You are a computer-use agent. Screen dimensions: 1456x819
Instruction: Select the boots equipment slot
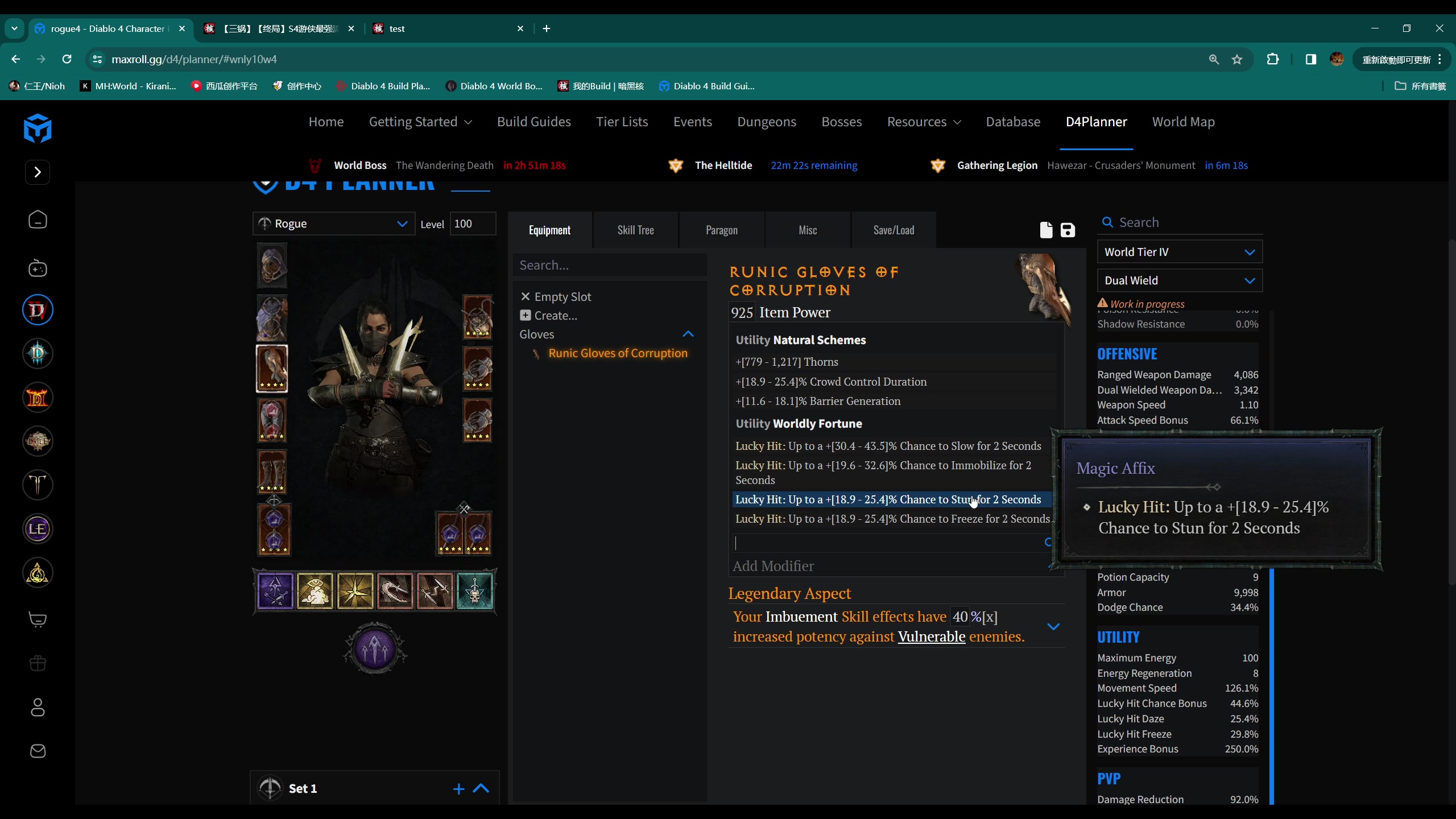click(272, 471)
